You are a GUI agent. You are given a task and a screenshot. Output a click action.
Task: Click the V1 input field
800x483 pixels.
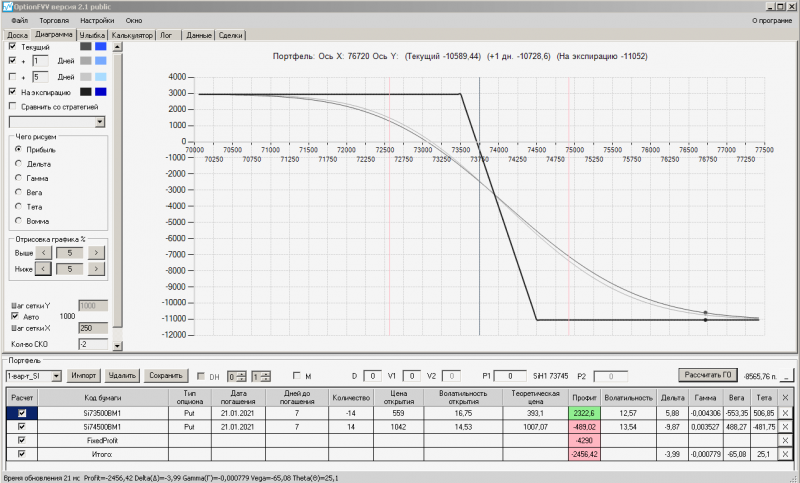(x=412, y=376)
